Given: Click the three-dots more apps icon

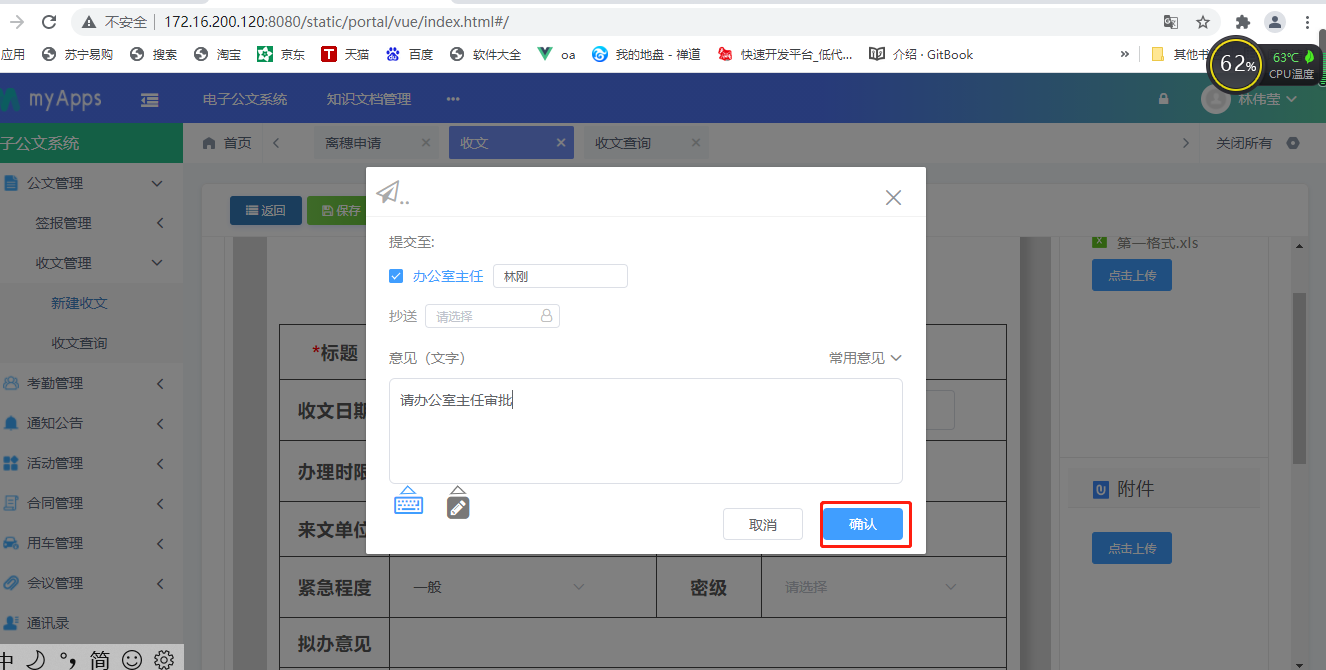Looking at the screenshot, I should (453, 99).
